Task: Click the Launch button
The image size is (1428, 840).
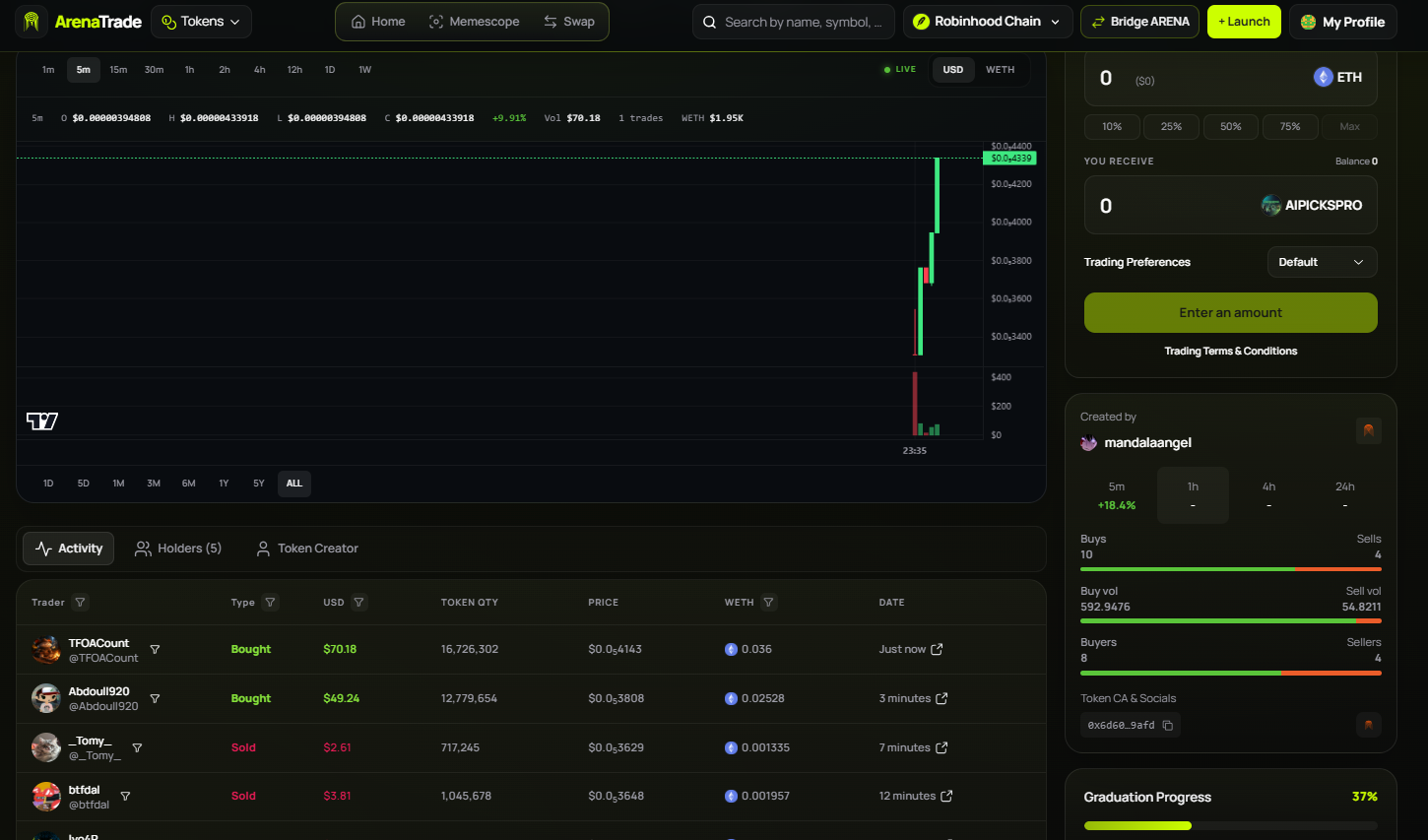Action: click(x=1245, y=22)
